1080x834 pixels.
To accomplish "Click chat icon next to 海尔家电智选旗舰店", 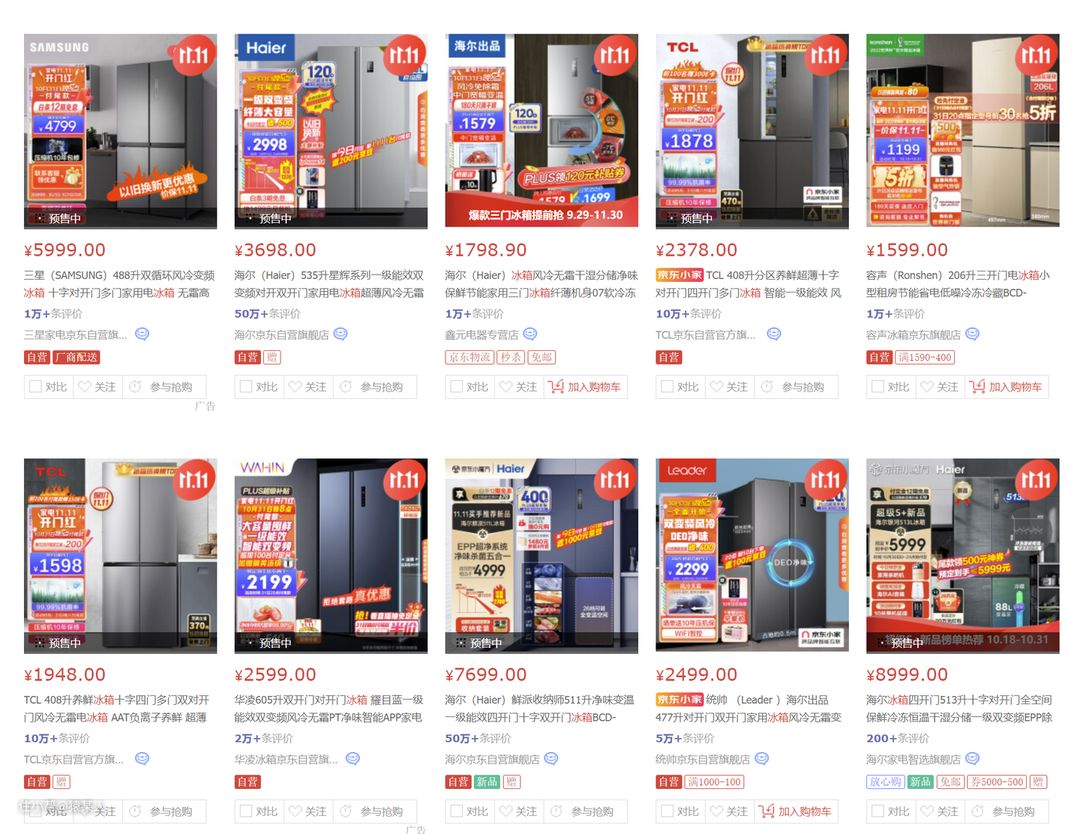I will tap(972, 758).
